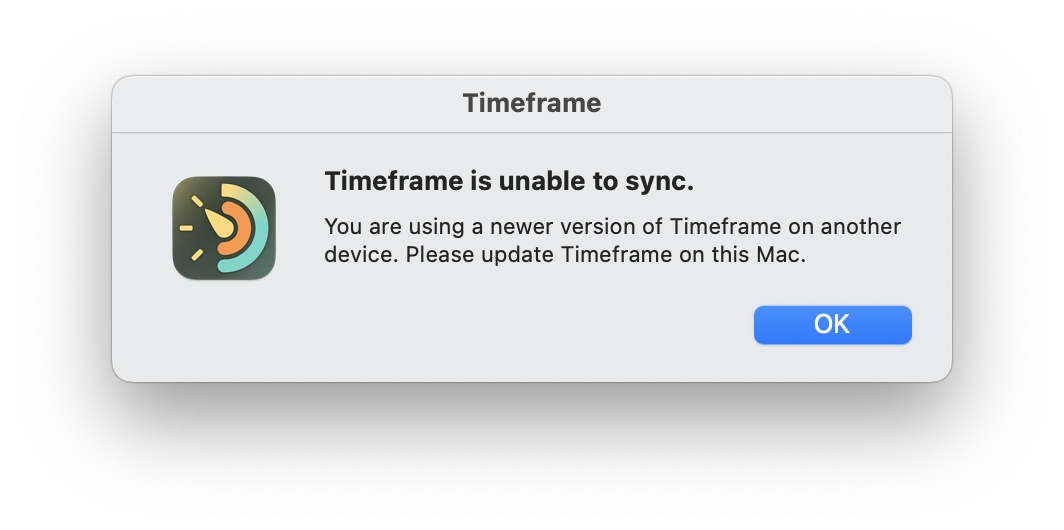Click the heading Timeframe is unable to sync
1064x530 pixels.
pyautogui.click(x=509, y=181)
